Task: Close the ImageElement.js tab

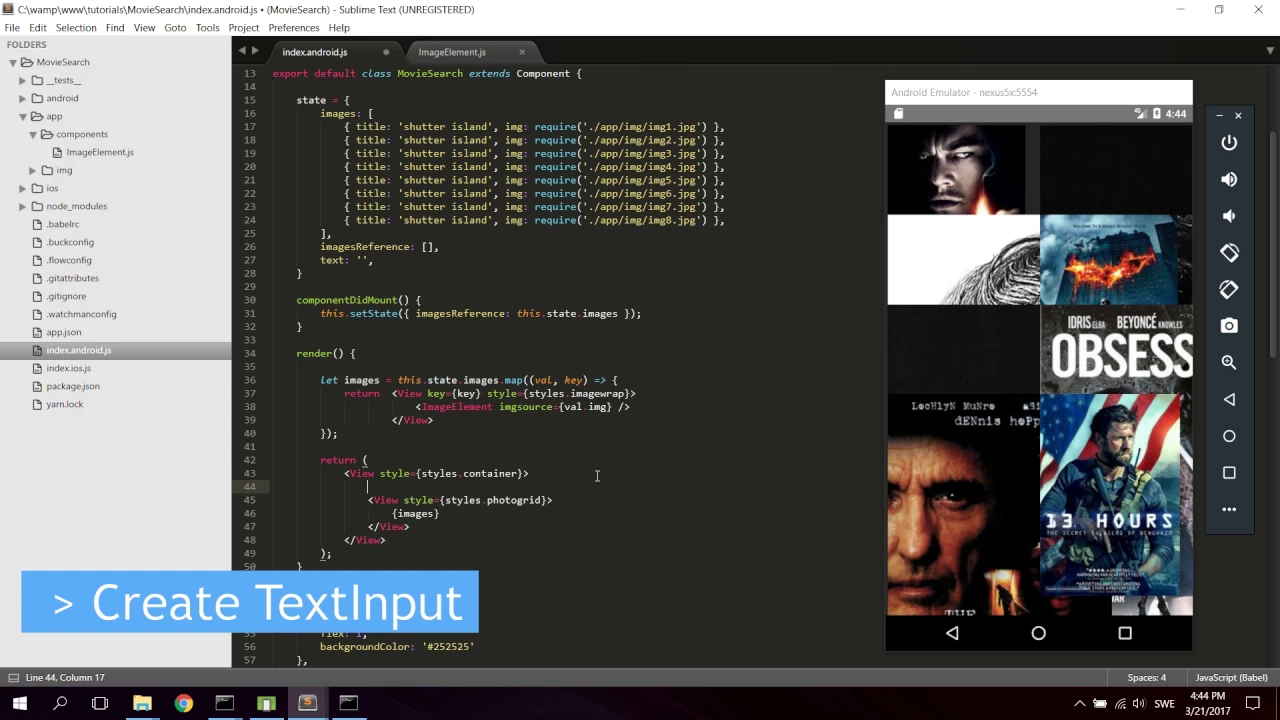Action: [522, 52]
